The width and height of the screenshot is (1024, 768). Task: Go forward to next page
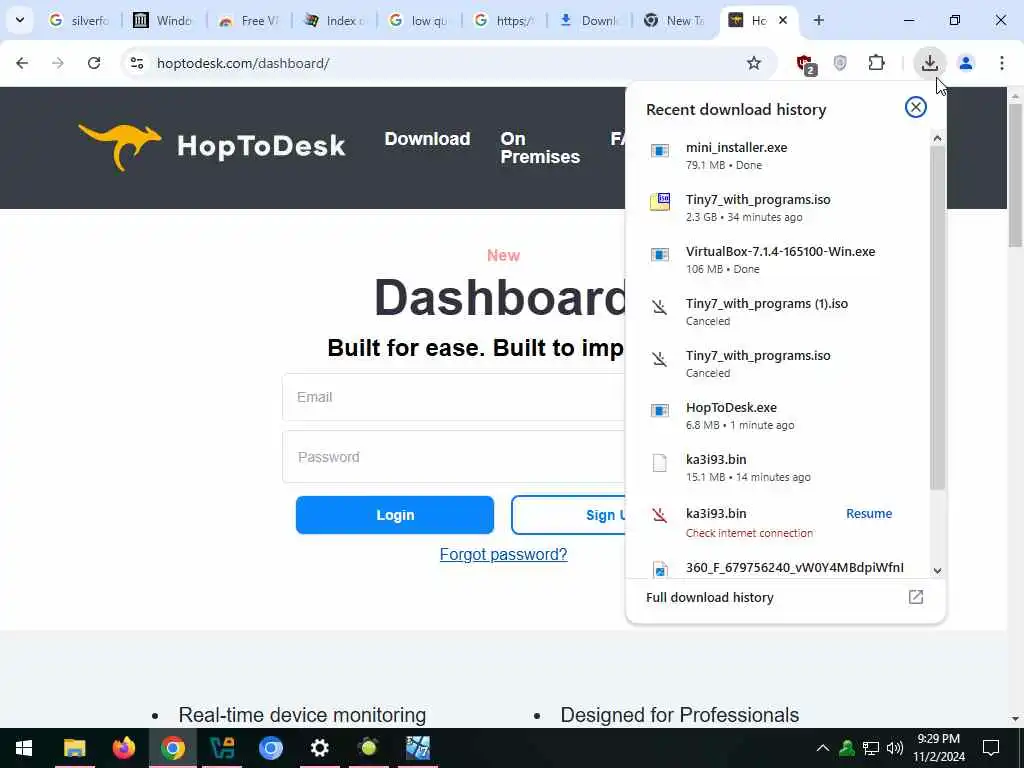[58, 63]
